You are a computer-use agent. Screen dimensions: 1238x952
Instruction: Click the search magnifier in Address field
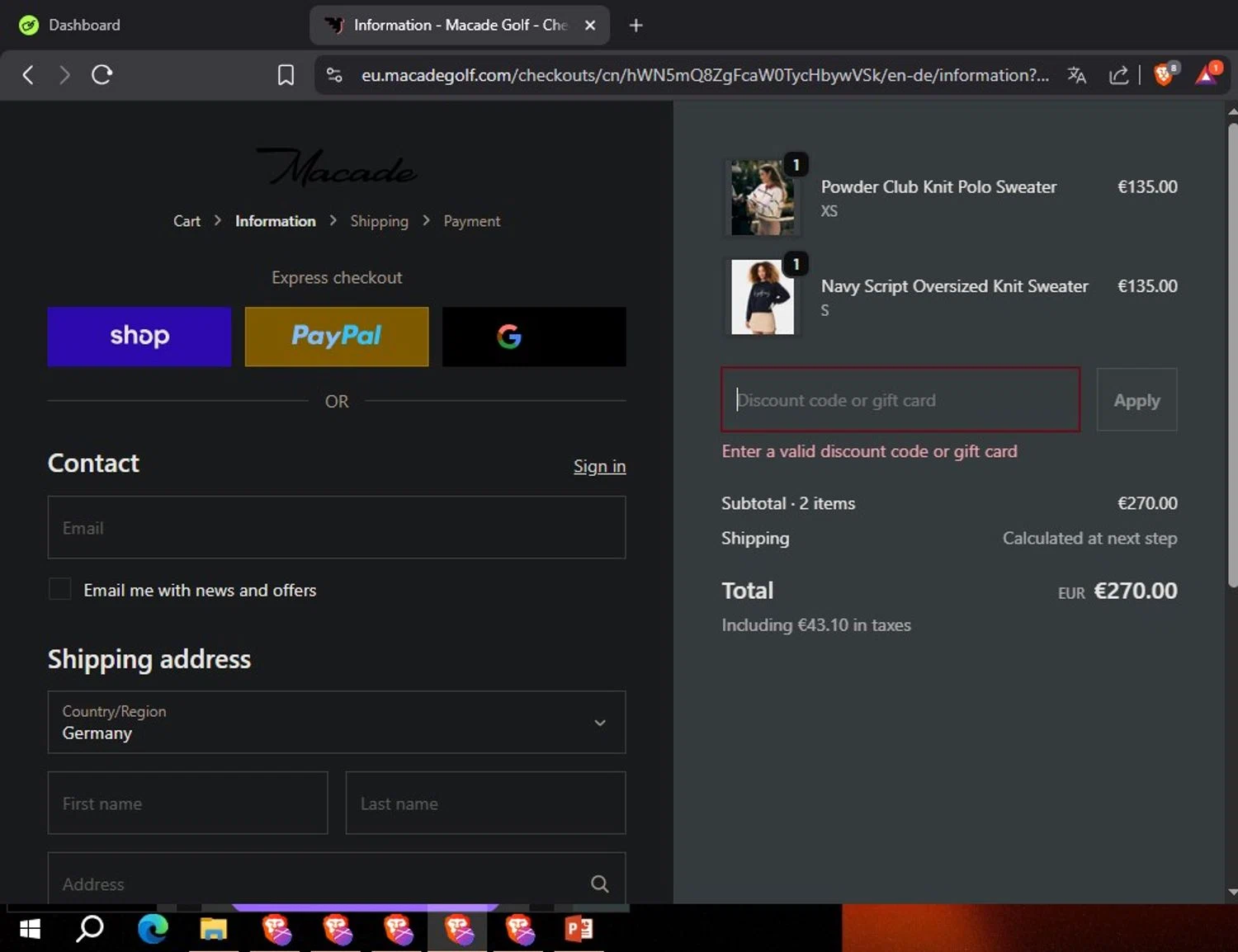600,884
